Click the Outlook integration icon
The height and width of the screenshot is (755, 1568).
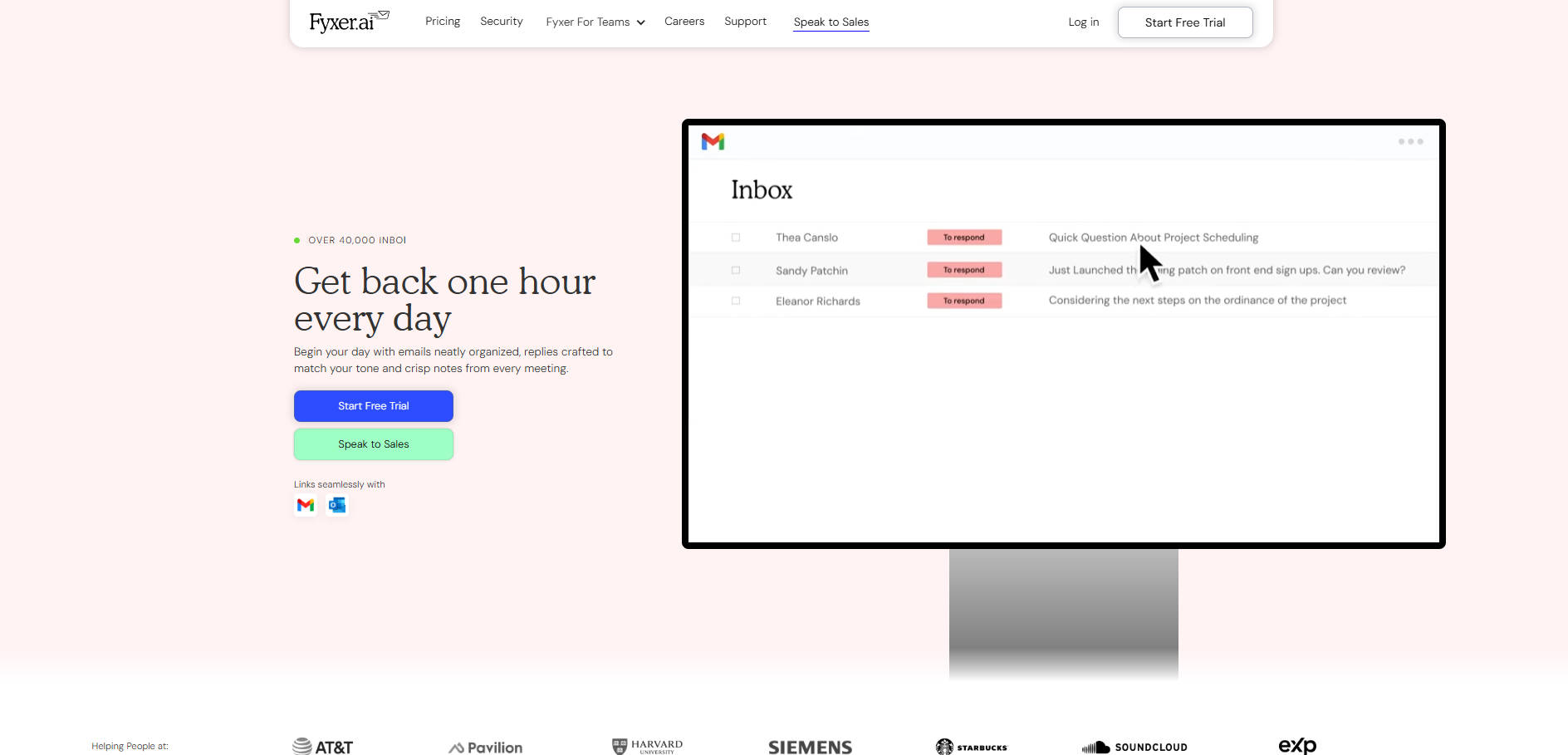[337, 505]
